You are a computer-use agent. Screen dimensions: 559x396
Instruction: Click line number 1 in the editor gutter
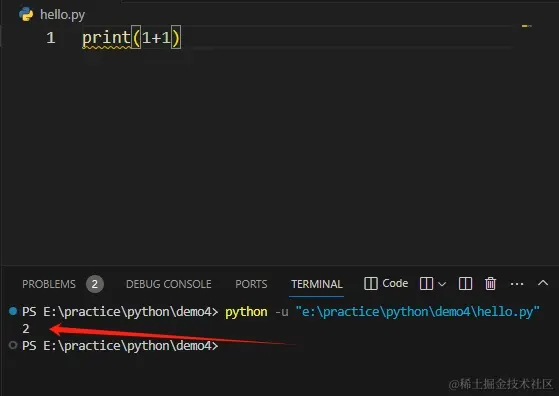(x=51, y=38)
